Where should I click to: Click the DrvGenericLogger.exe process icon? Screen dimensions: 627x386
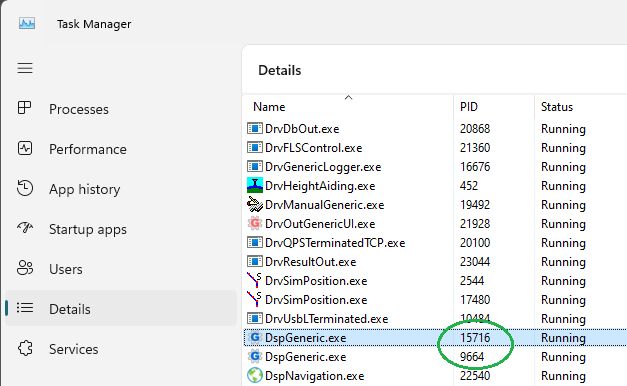[255, 166]
